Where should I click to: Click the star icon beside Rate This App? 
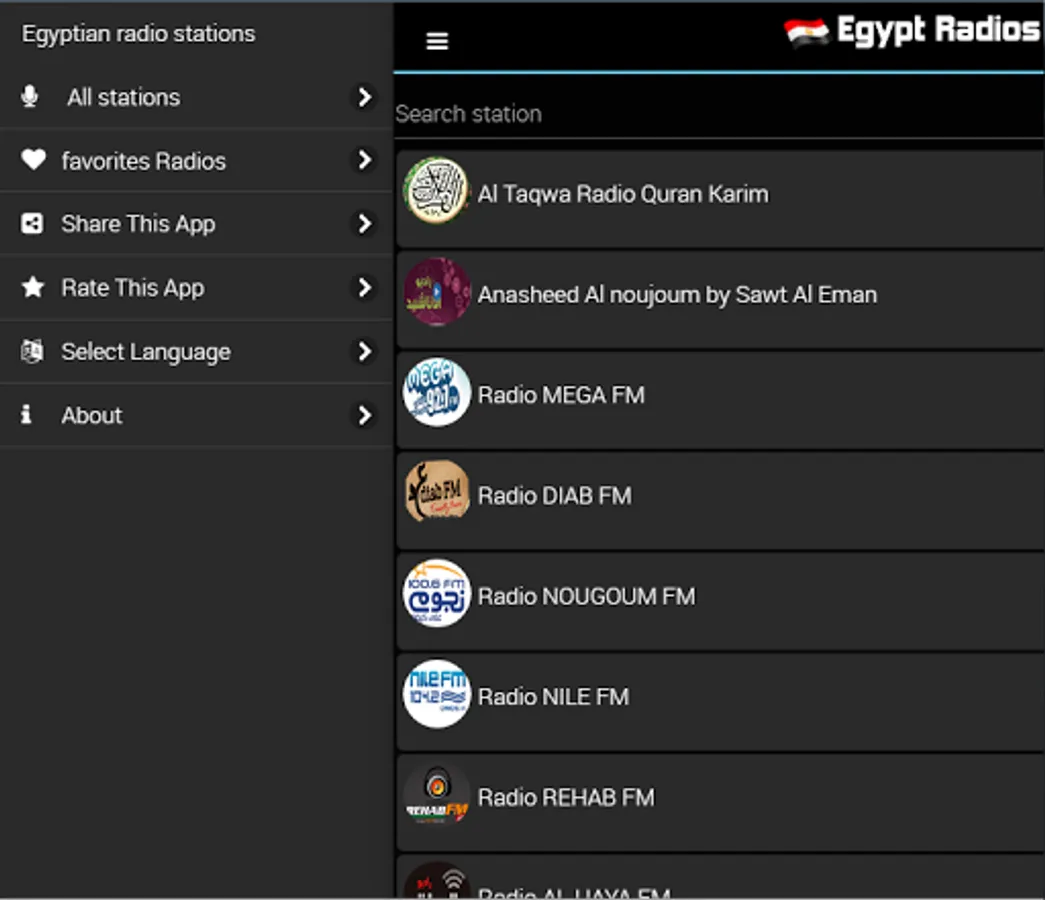(x=33, y=287)
